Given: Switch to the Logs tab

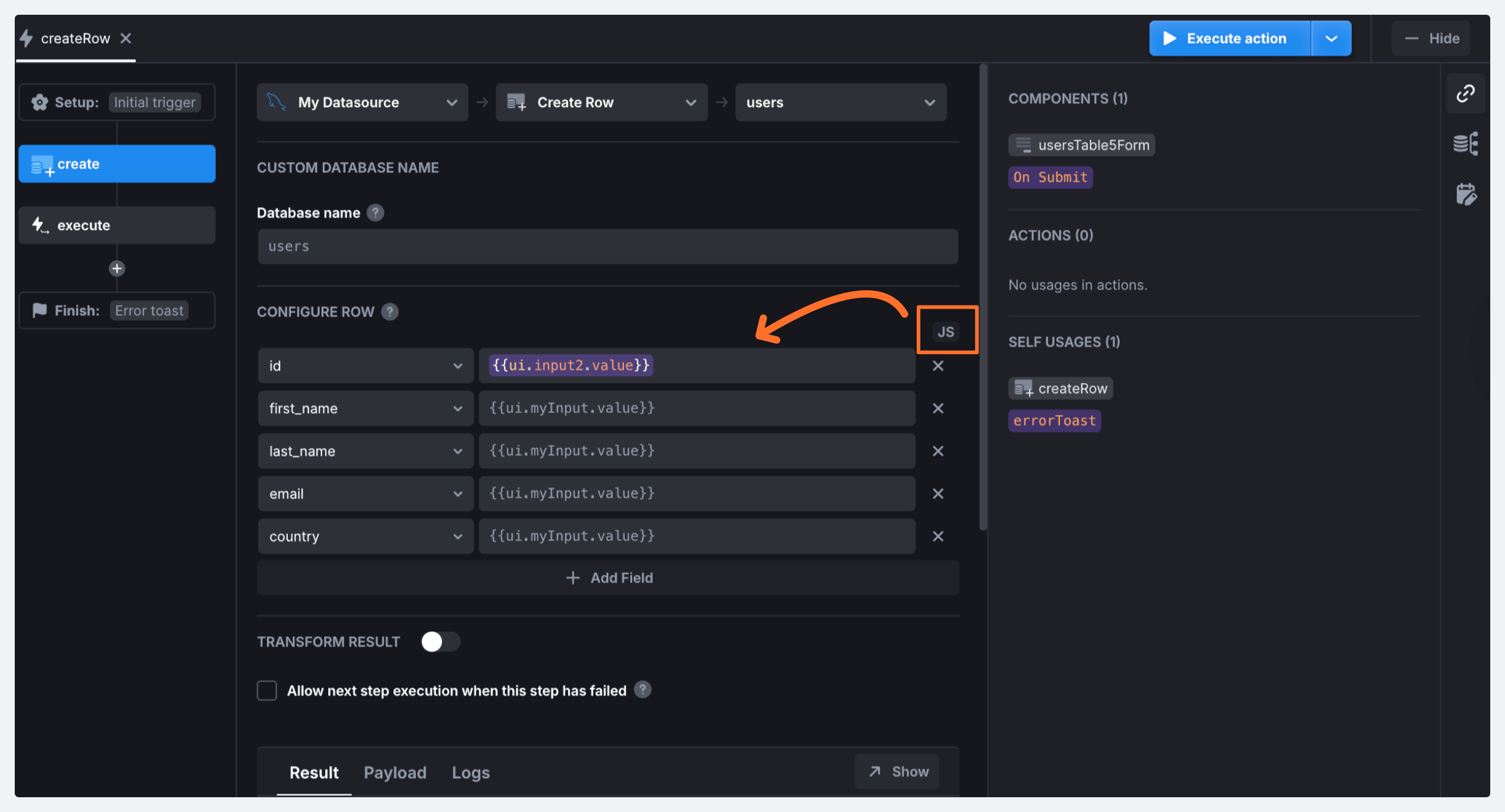Looking at the screenshot, I should pyautogui.click(x=470, y=773).
